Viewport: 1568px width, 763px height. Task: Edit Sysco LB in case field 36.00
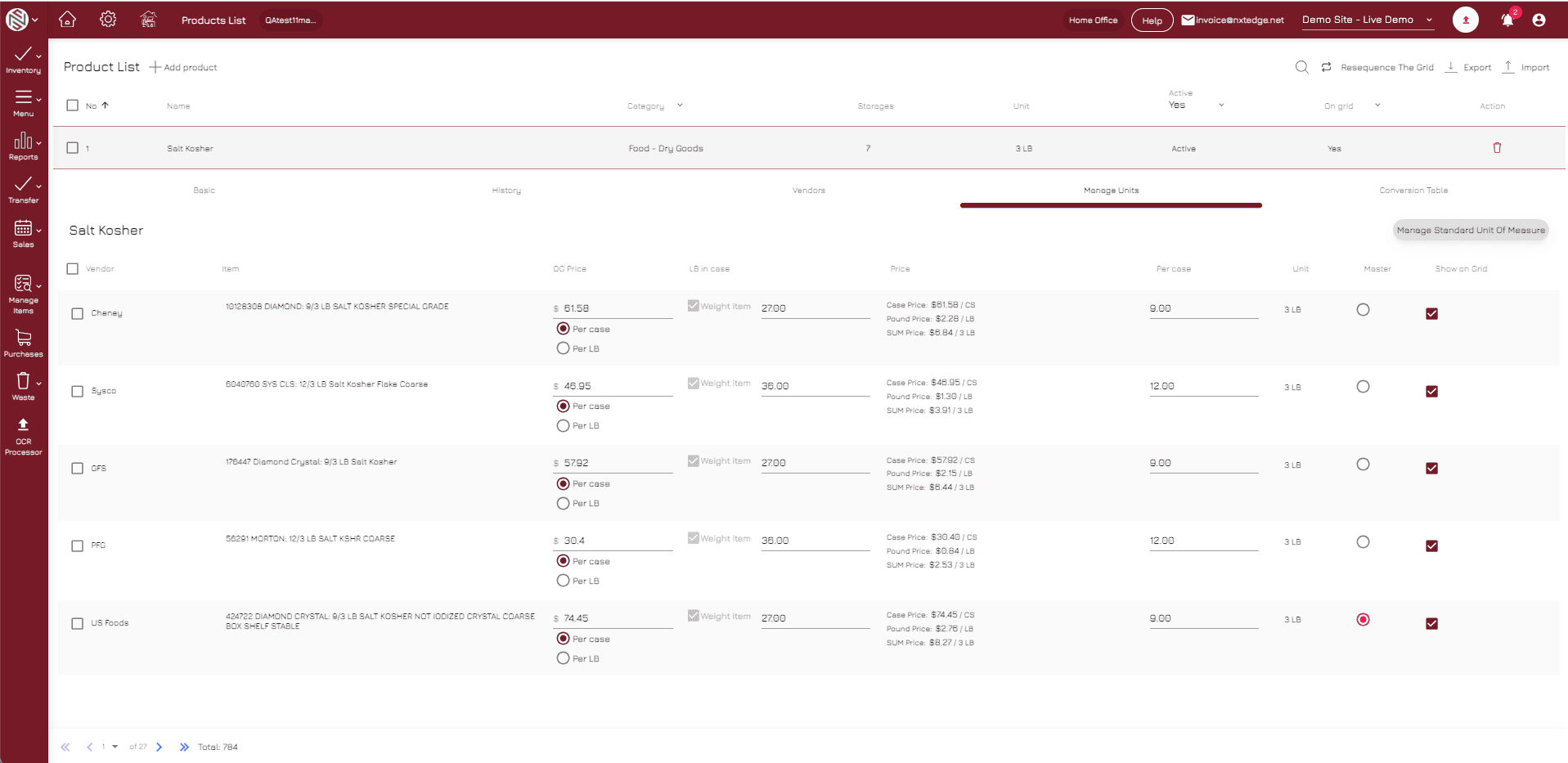click(815, 386)
